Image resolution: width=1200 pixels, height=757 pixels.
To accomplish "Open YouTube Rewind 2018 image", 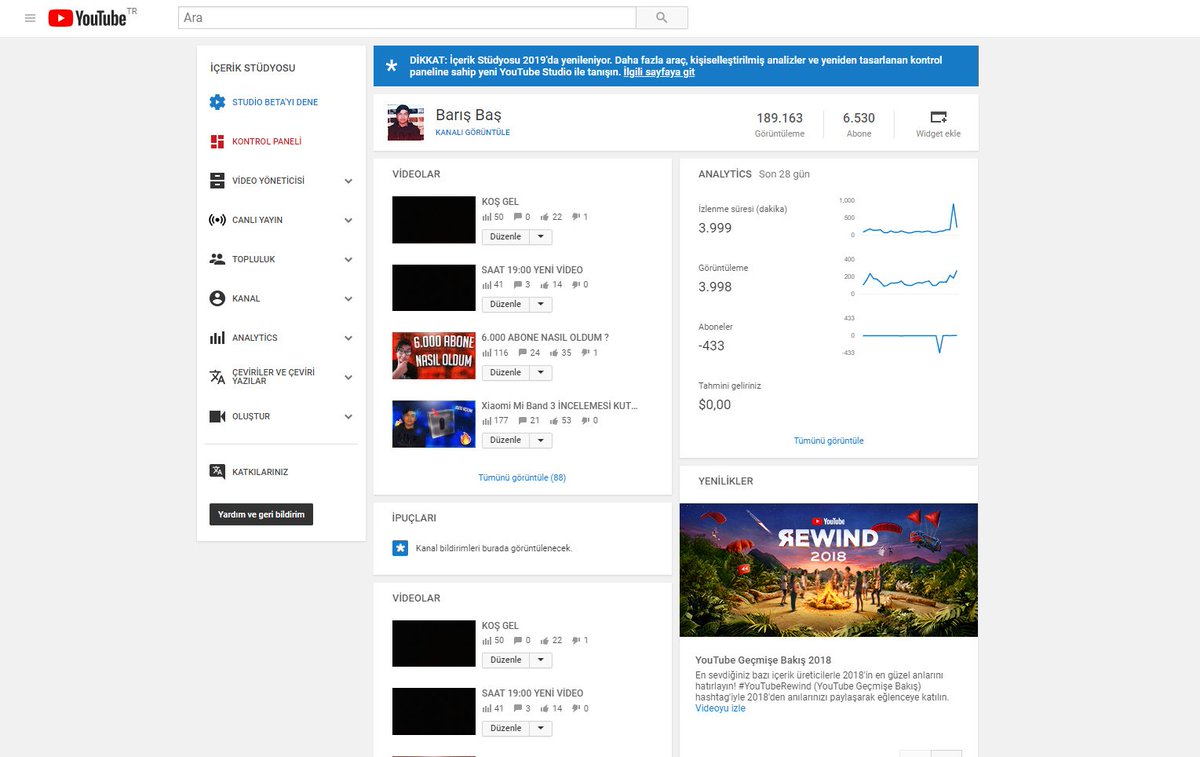I will 829,570.
